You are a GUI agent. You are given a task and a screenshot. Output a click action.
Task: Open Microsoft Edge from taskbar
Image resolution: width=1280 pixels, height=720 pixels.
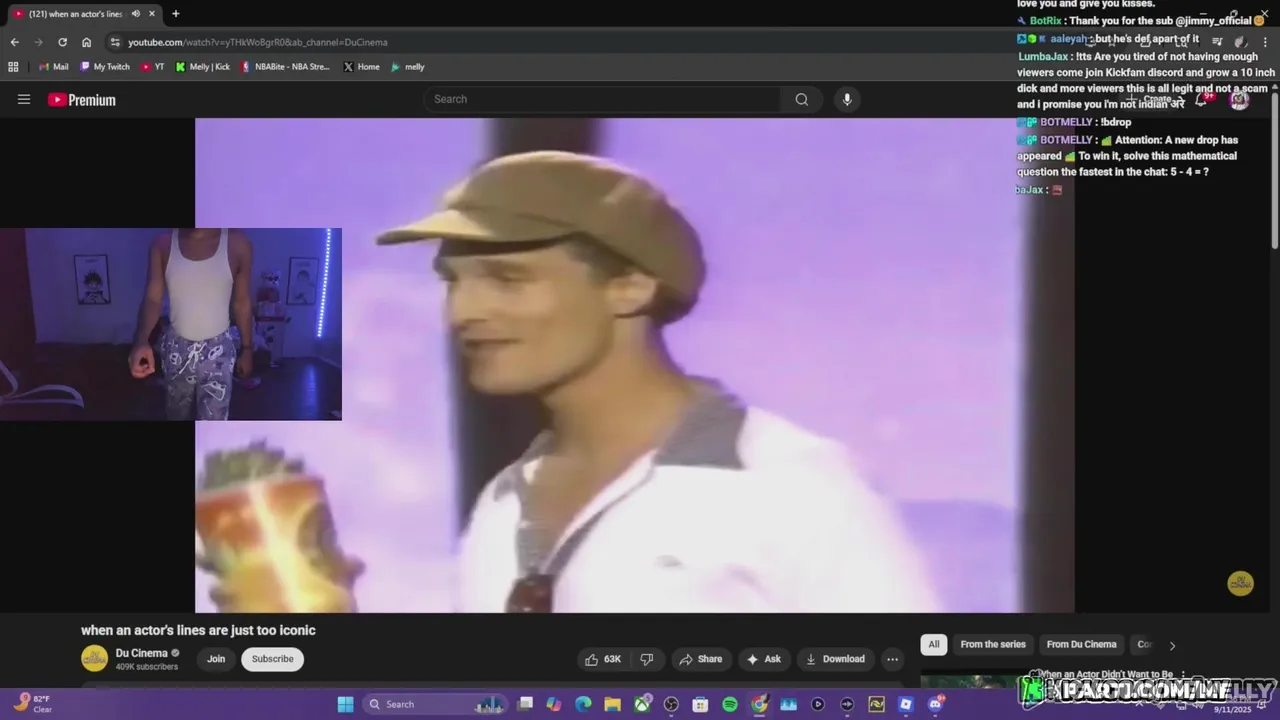pyautogui.click(x=583, y=704)
